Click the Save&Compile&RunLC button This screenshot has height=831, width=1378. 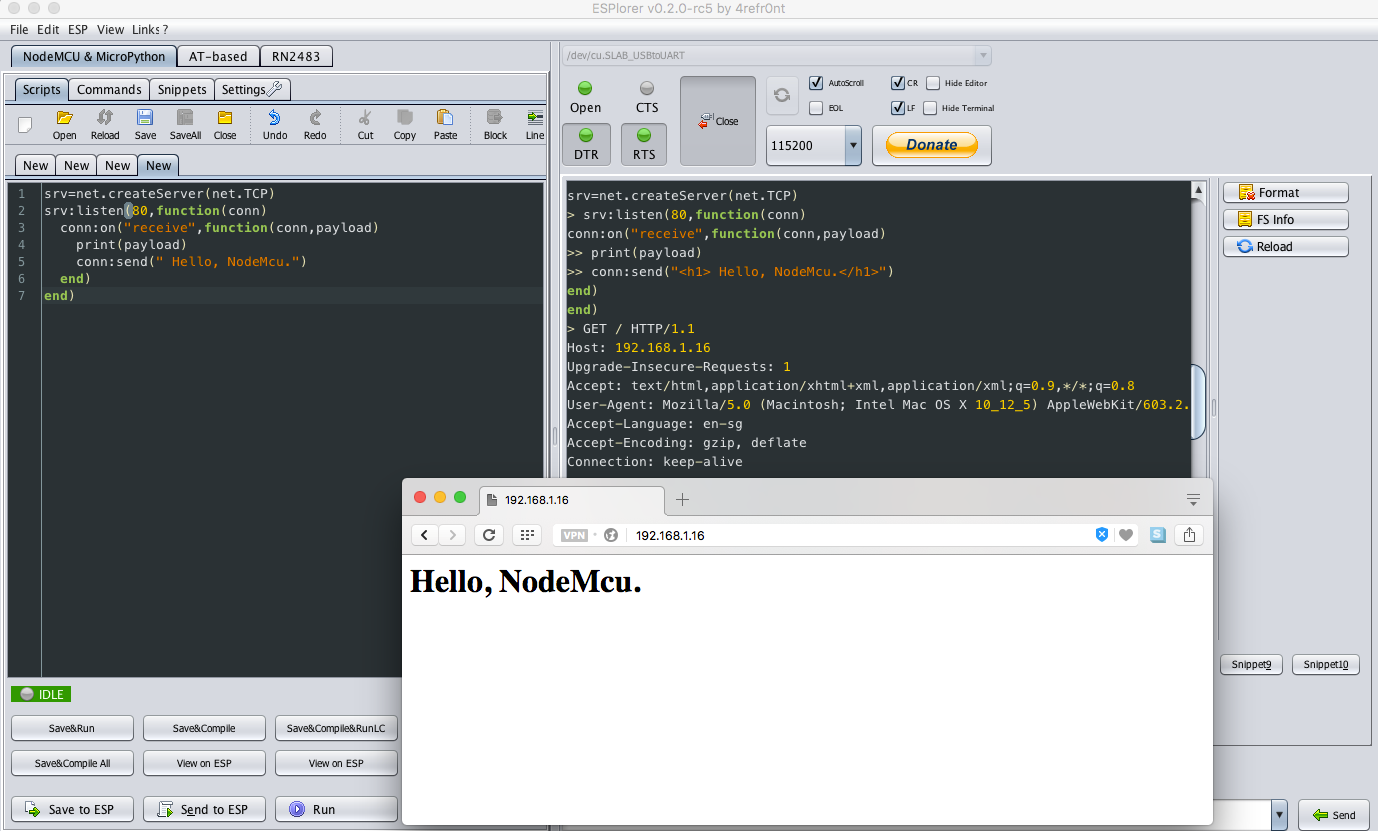[336, 728]
